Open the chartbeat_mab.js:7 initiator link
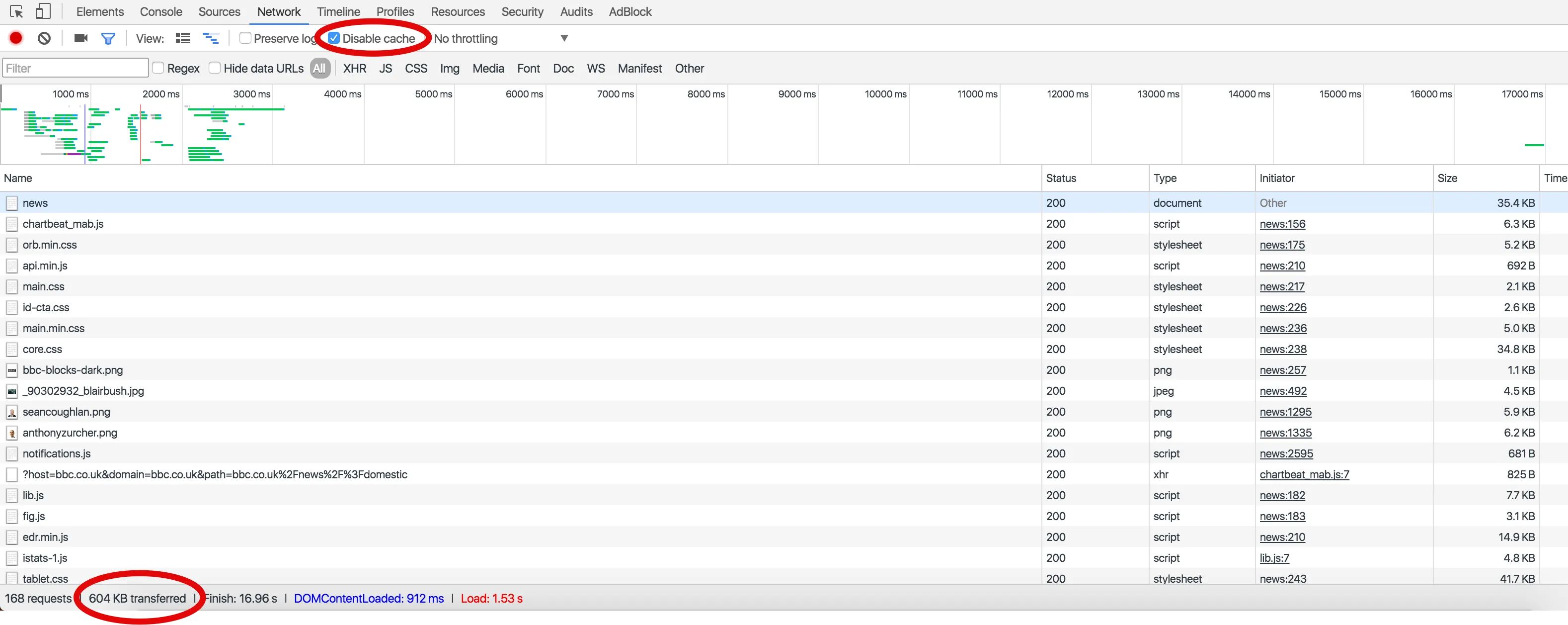Image resolution: width=1568 pixels, height=625 pixels. [x=1304, y=474]
